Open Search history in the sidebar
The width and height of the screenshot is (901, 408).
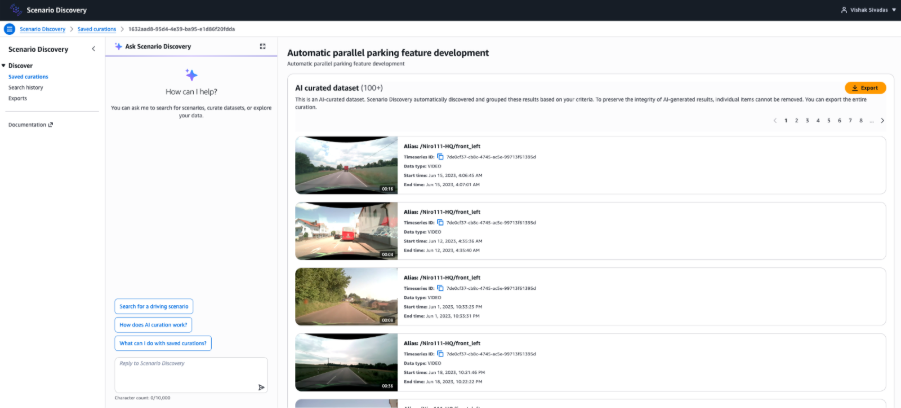25,87
